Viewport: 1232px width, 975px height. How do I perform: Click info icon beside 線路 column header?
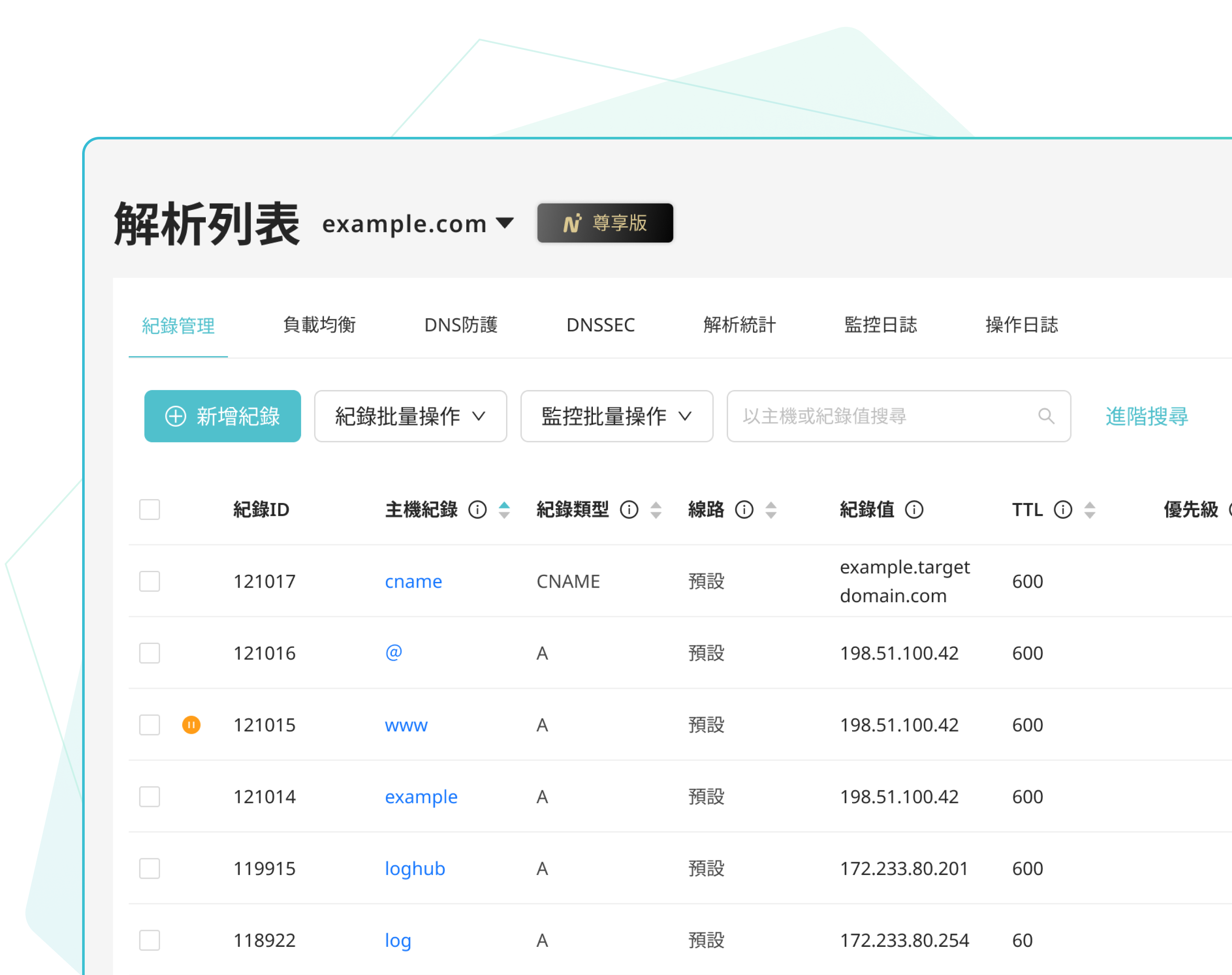click(744, 509)
